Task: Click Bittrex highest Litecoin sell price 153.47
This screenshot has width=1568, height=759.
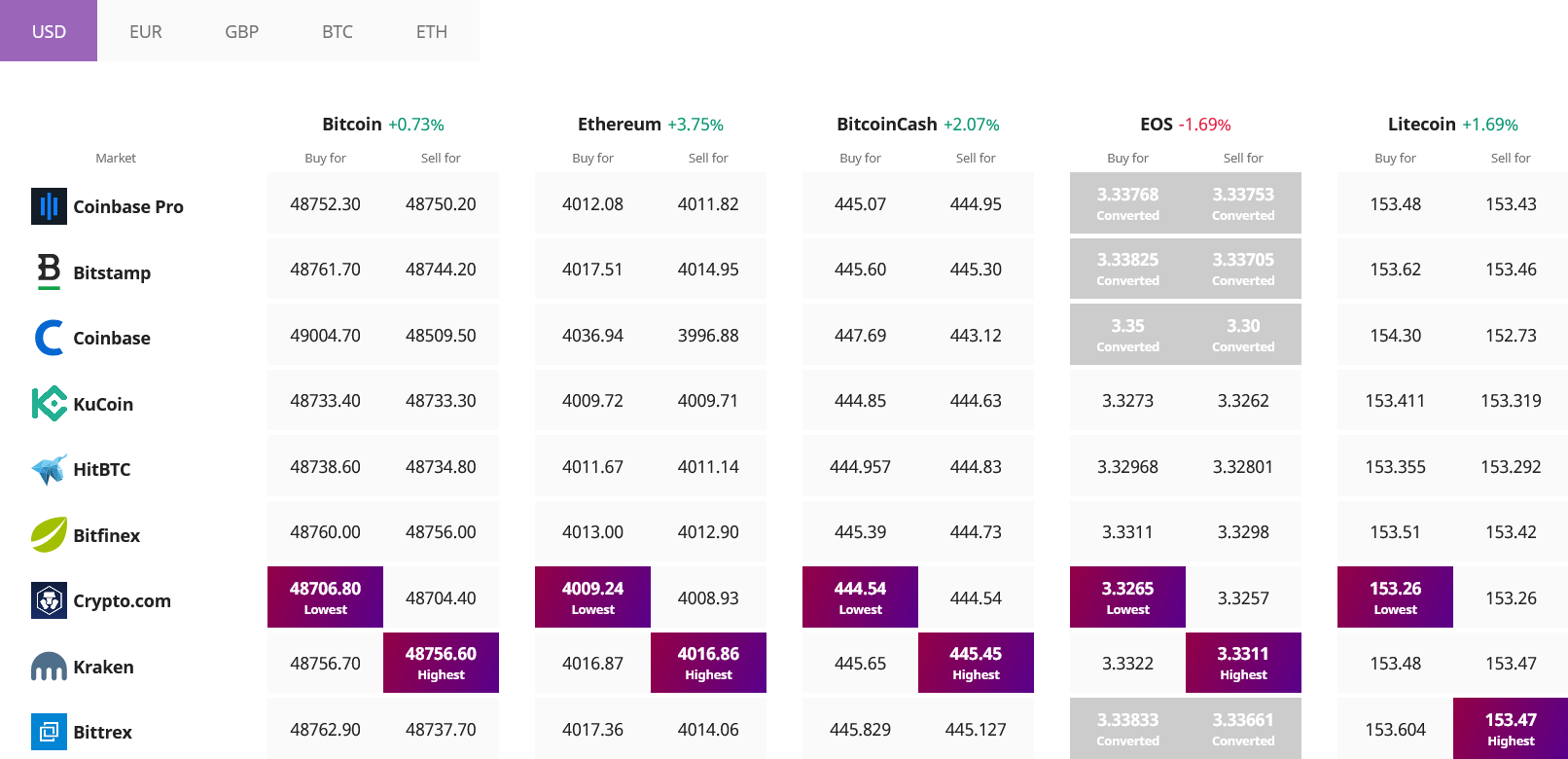Action: [x=1511, y=729]
